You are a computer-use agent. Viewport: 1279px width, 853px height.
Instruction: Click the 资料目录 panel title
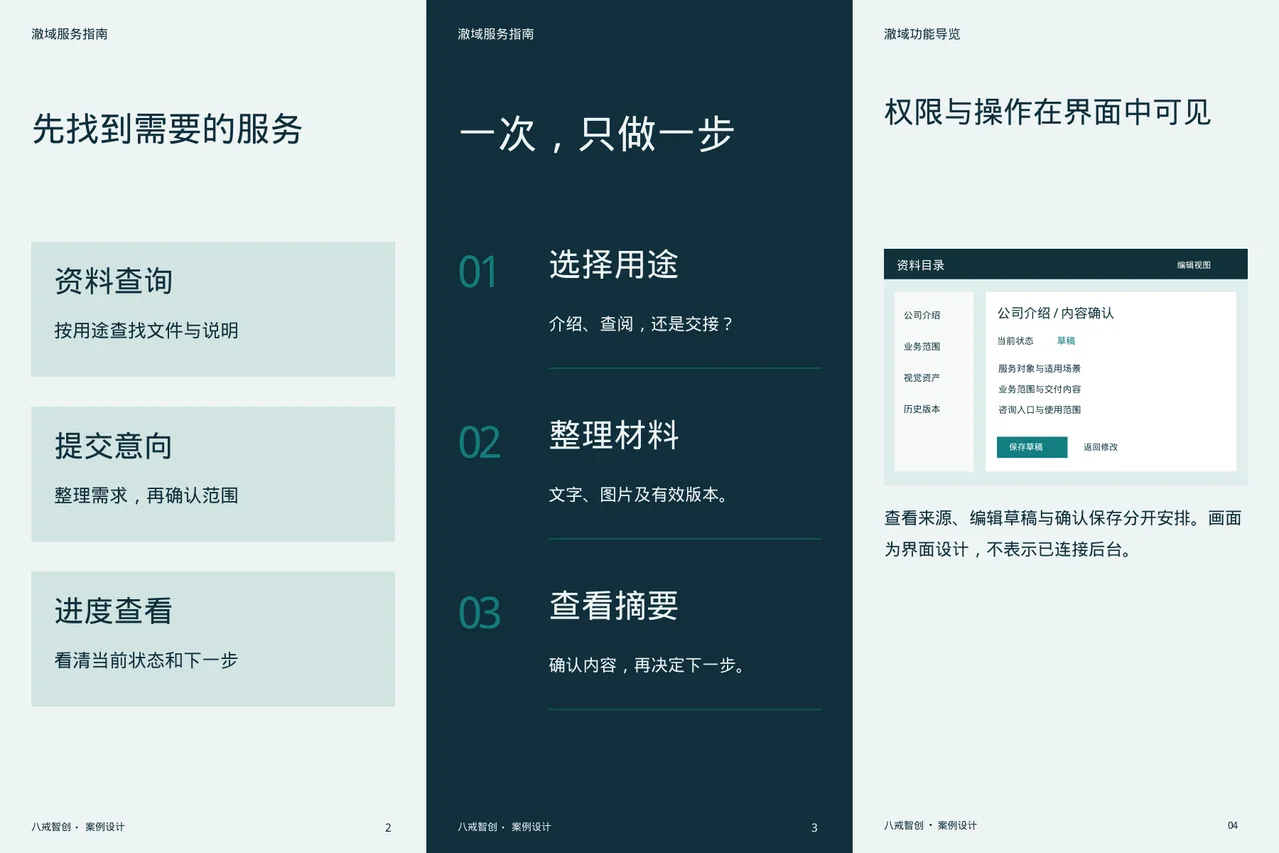pyautogui.click(x=921, y=265)
